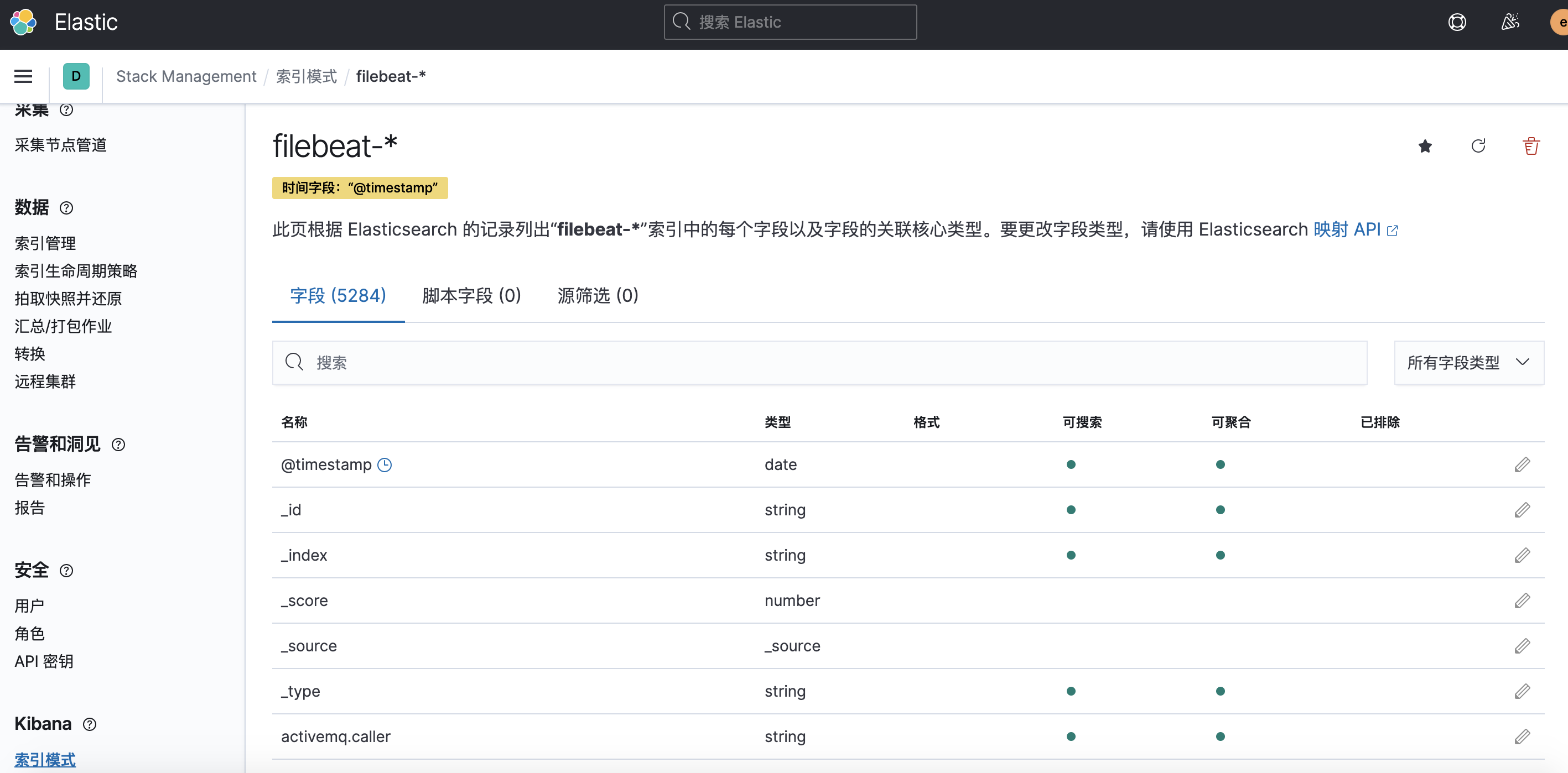Click 索引模式 breadcrumb link

coord(306,77)
